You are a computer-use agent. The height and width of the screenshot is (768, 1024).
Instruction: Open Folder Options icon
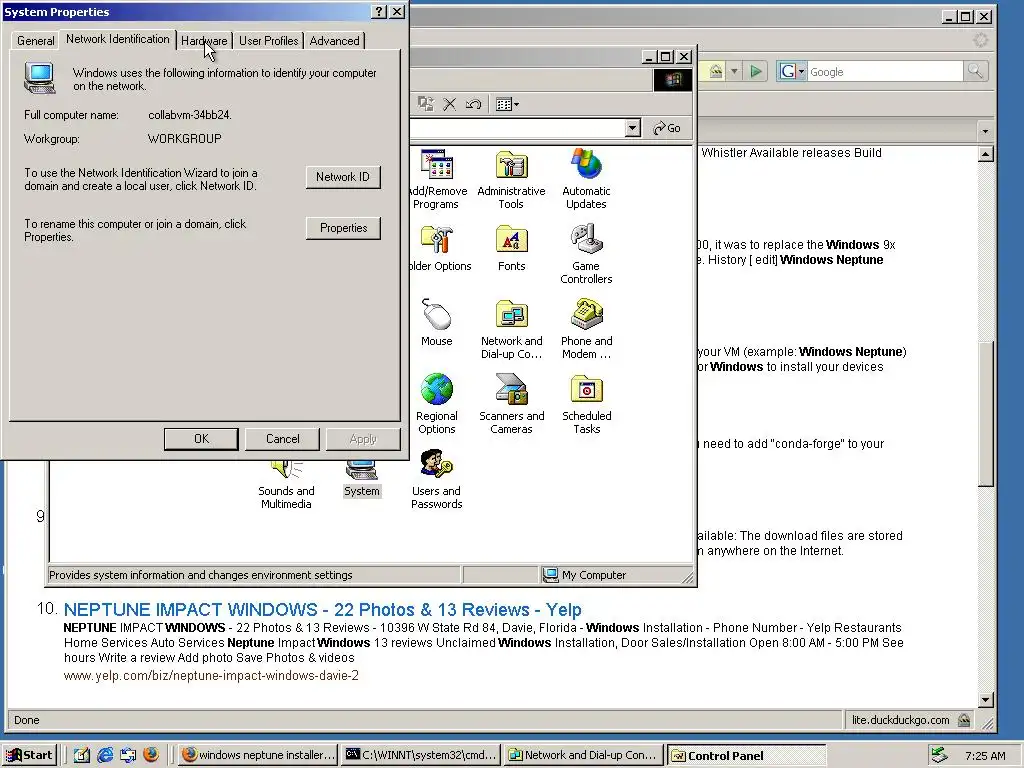[439, 248]
